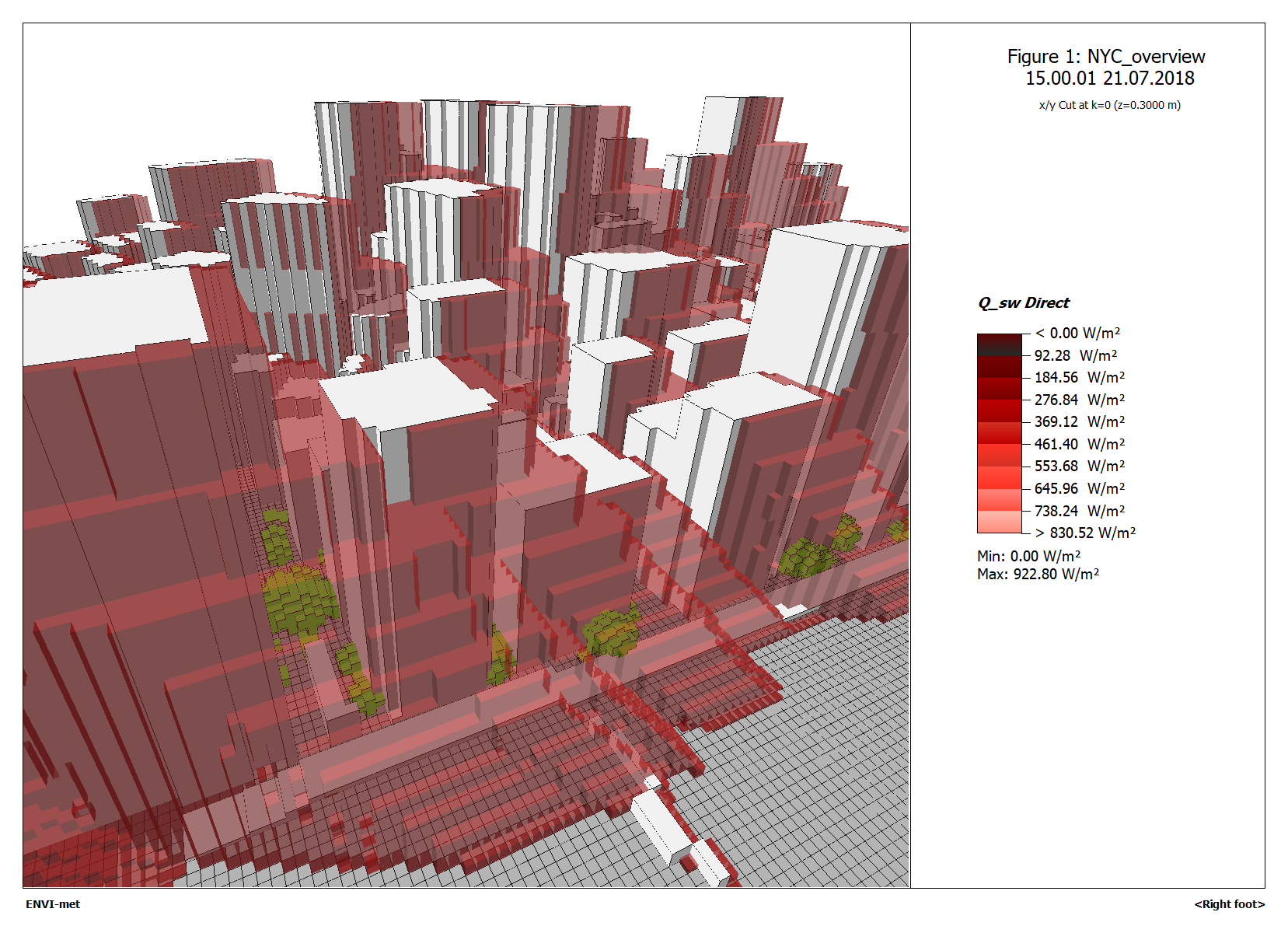Viewport: 1288px width, 933px height.
Task: Select the date text "15.00.01 21.07.2018"
Action: (x=1109, y=79)
